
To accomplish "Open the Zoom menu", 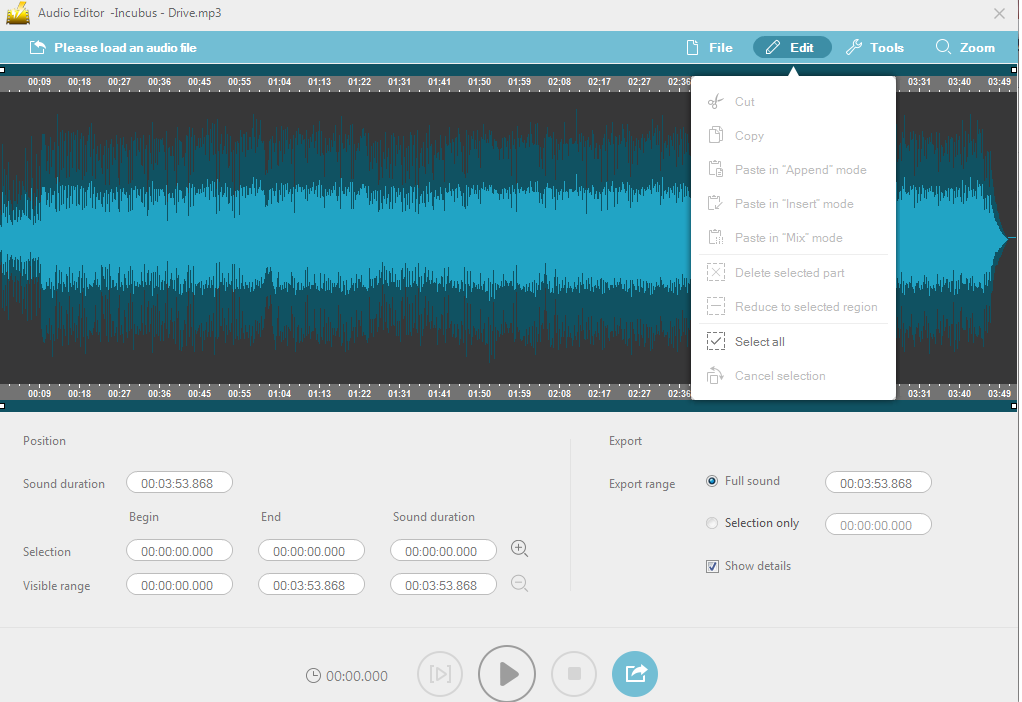I will 965,46.
